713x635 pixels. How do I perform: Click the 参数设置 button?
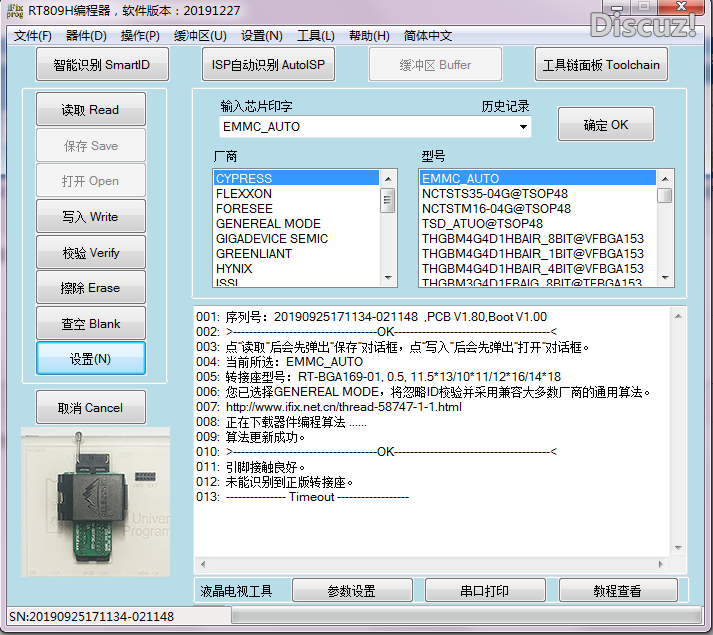click(x=352, y=590)
